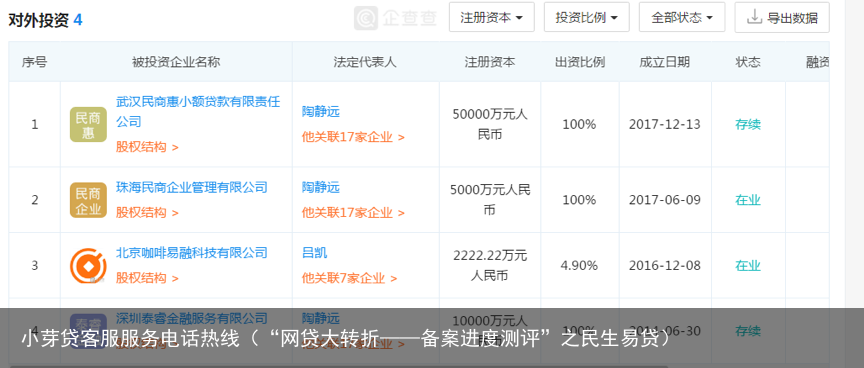Open 他关联17家企业 link in row 1

[x=353, y=137]
